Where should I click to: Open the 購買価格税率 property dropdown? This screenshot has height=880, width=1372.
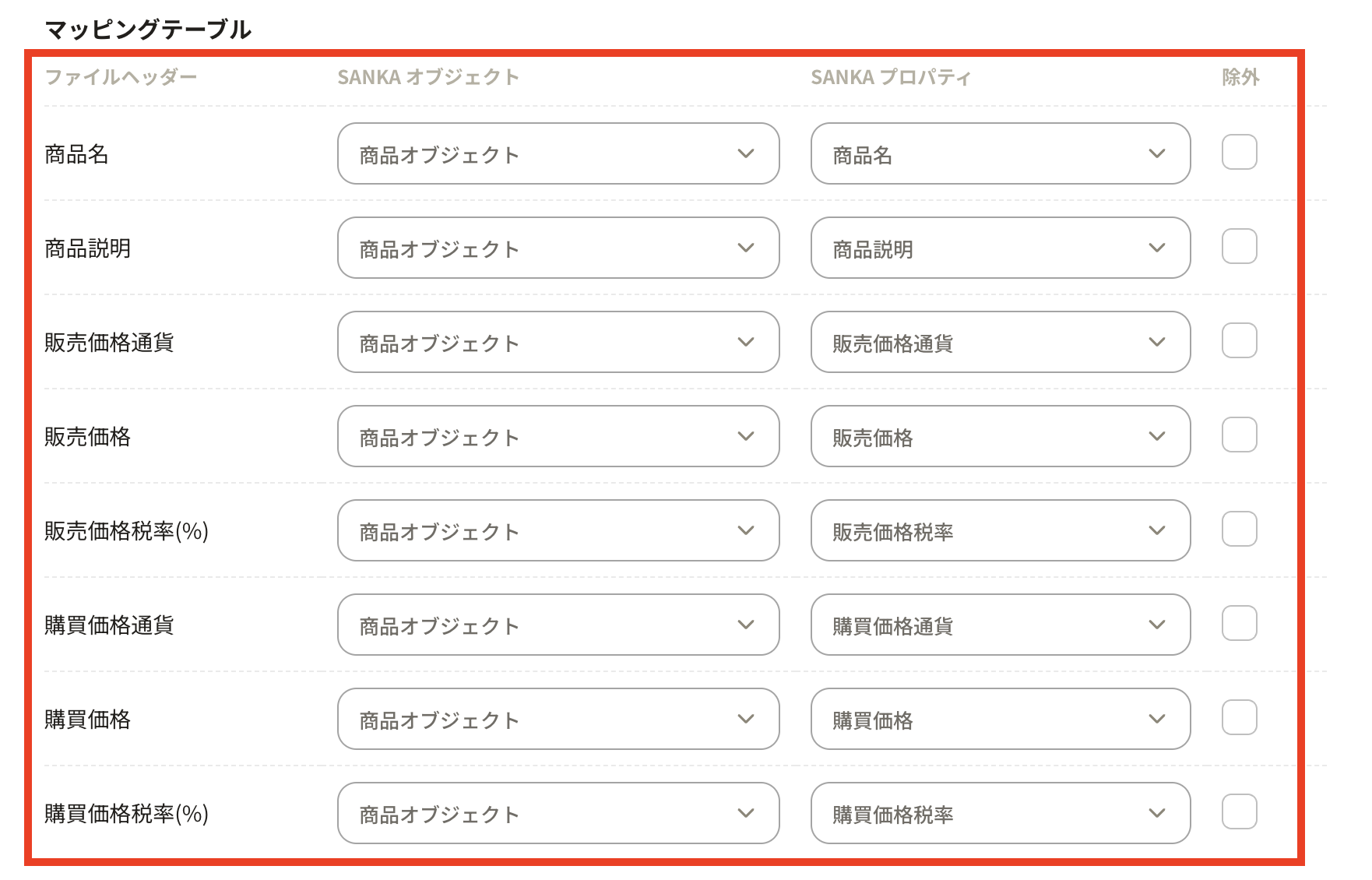click(x=1000, y=813)
